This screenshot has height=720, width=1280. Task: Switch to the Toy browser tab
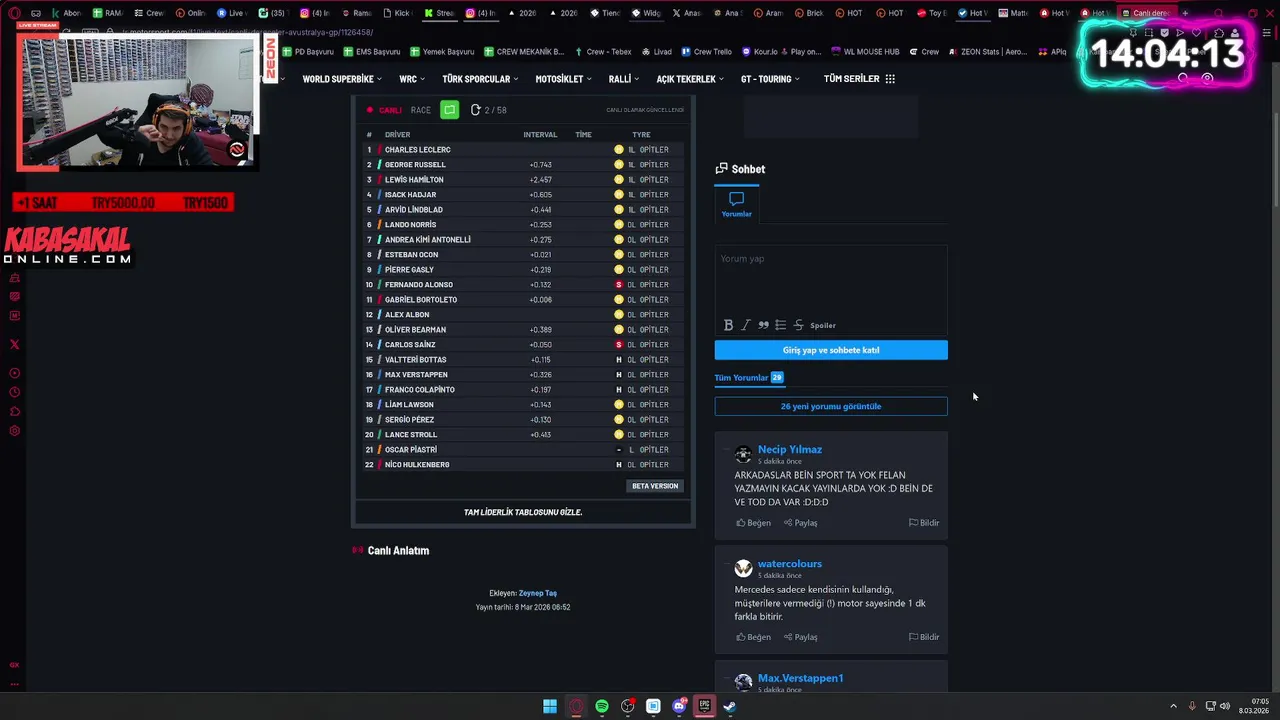[930, 13]
